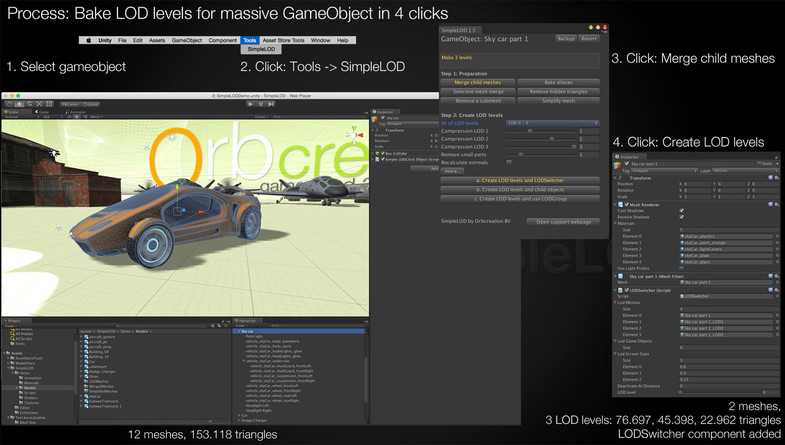
Task: Click the scene orientation gizmo
Action: tap(354, 135)
